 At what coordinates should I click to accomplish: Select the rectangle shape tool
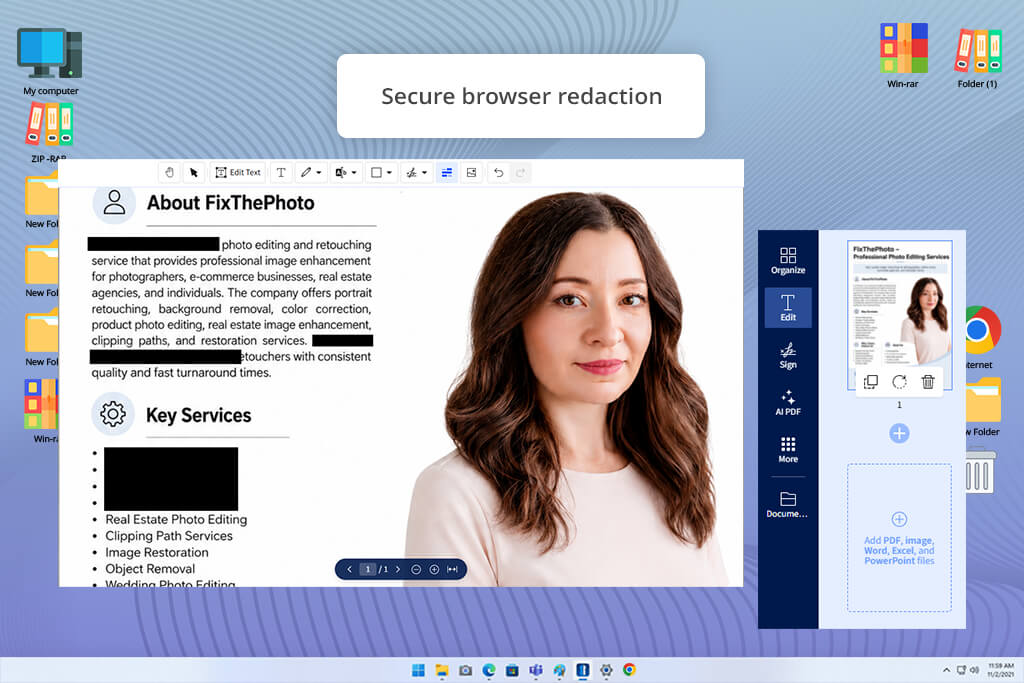(376, 172)
